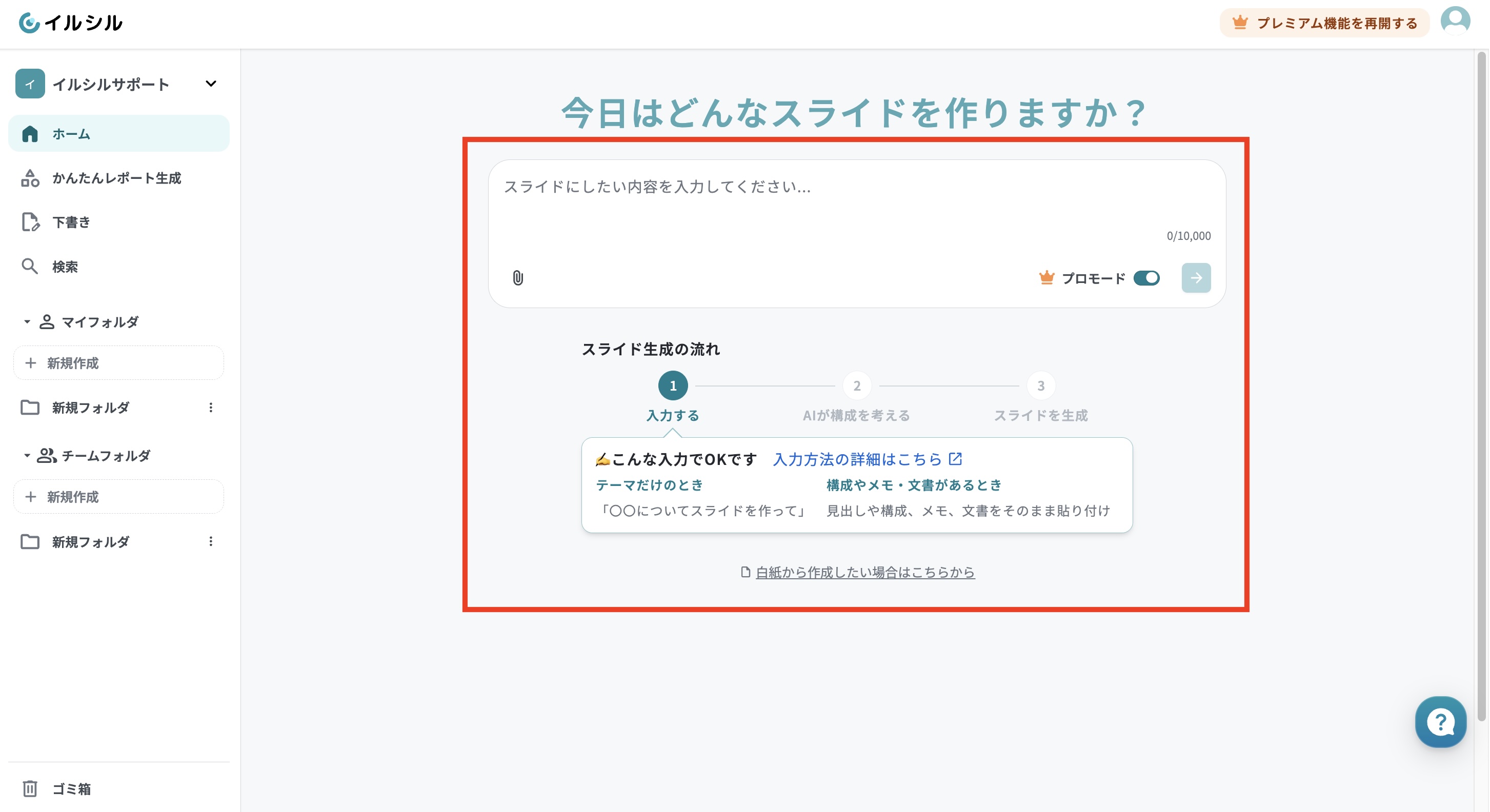Collapse the チームフォルダ section arrow
This screenshot has width=1490, height=812.
pyautogui.click(x=27, y=456)
